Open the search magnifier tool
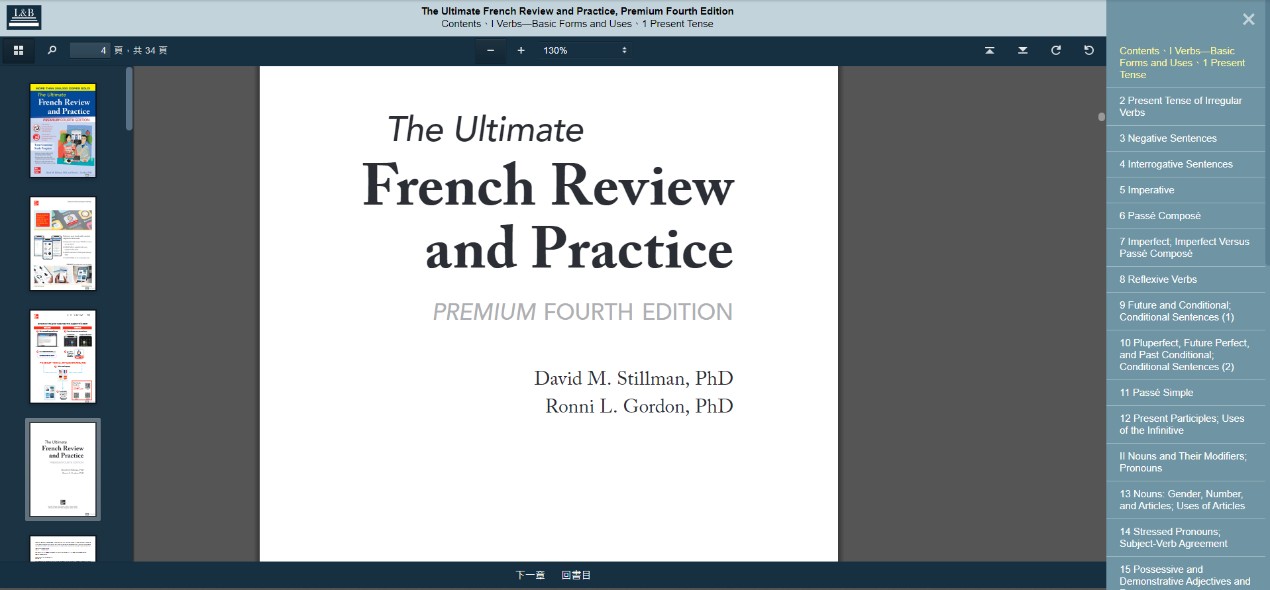The height and width of the screenshot is (590, 1270). 52,50
